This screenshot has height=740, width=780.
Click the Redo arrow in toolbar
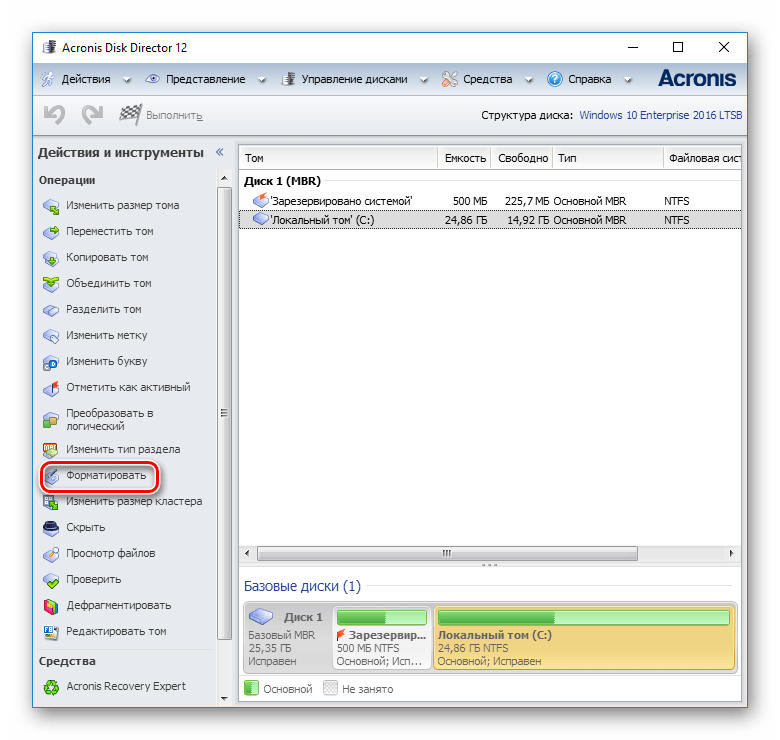point(93,114)
